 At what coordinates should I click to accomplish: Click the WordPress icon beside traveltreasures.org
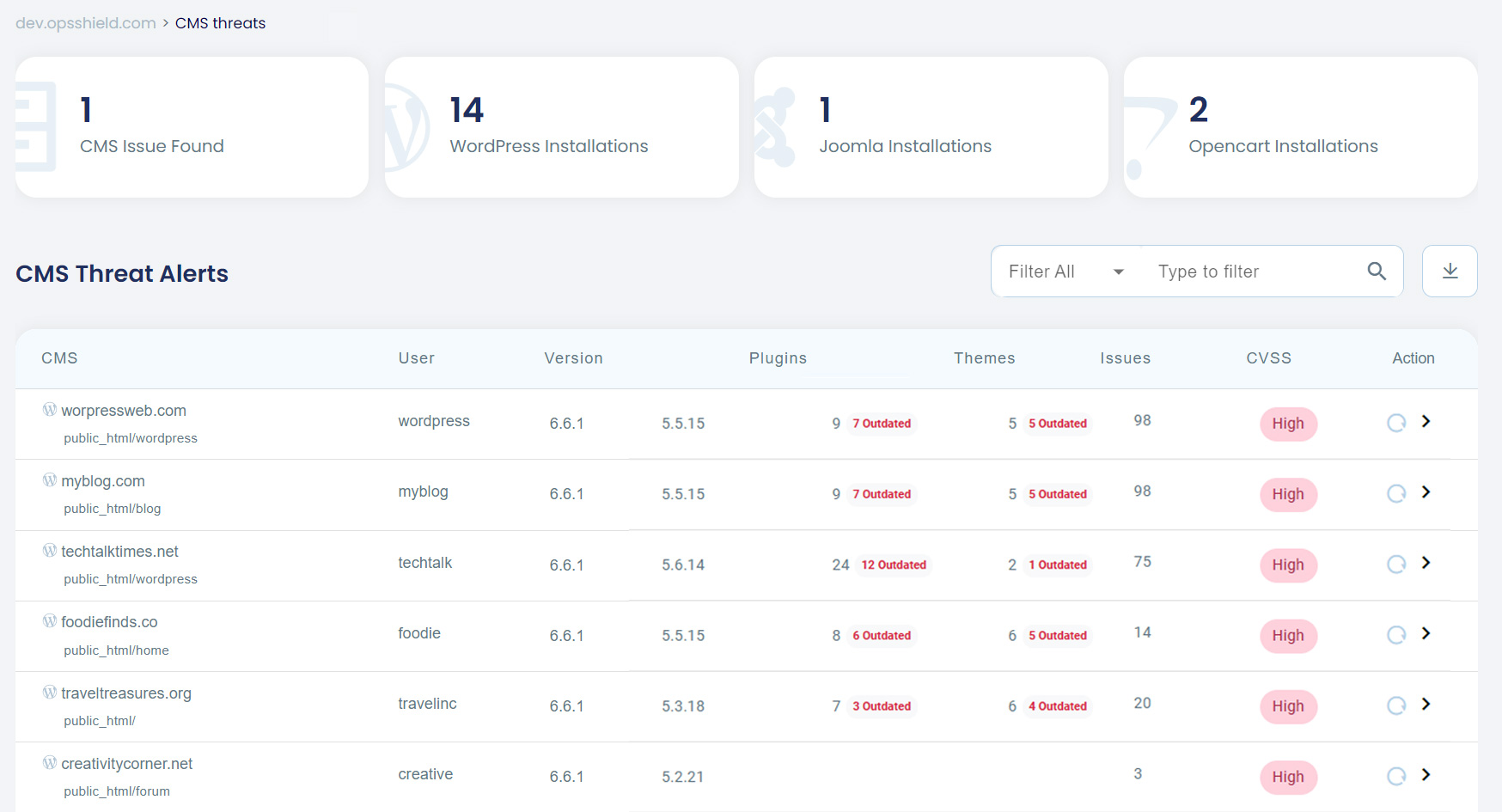(50, 692)
